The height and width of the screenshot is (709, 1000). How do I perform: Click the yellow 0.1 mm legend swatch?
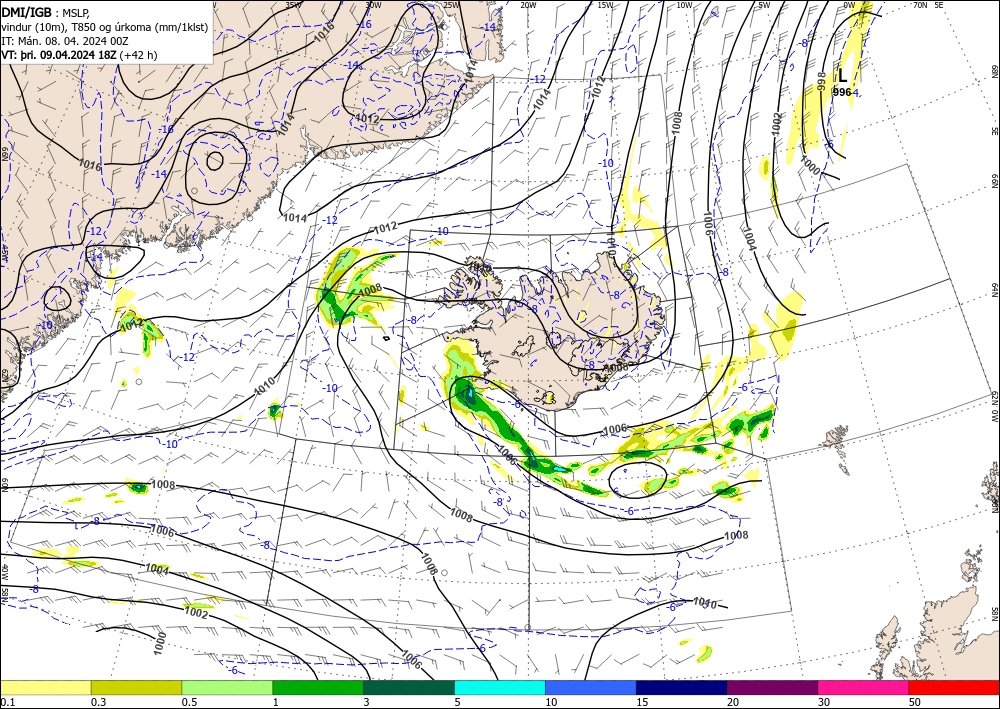[45, 687]
